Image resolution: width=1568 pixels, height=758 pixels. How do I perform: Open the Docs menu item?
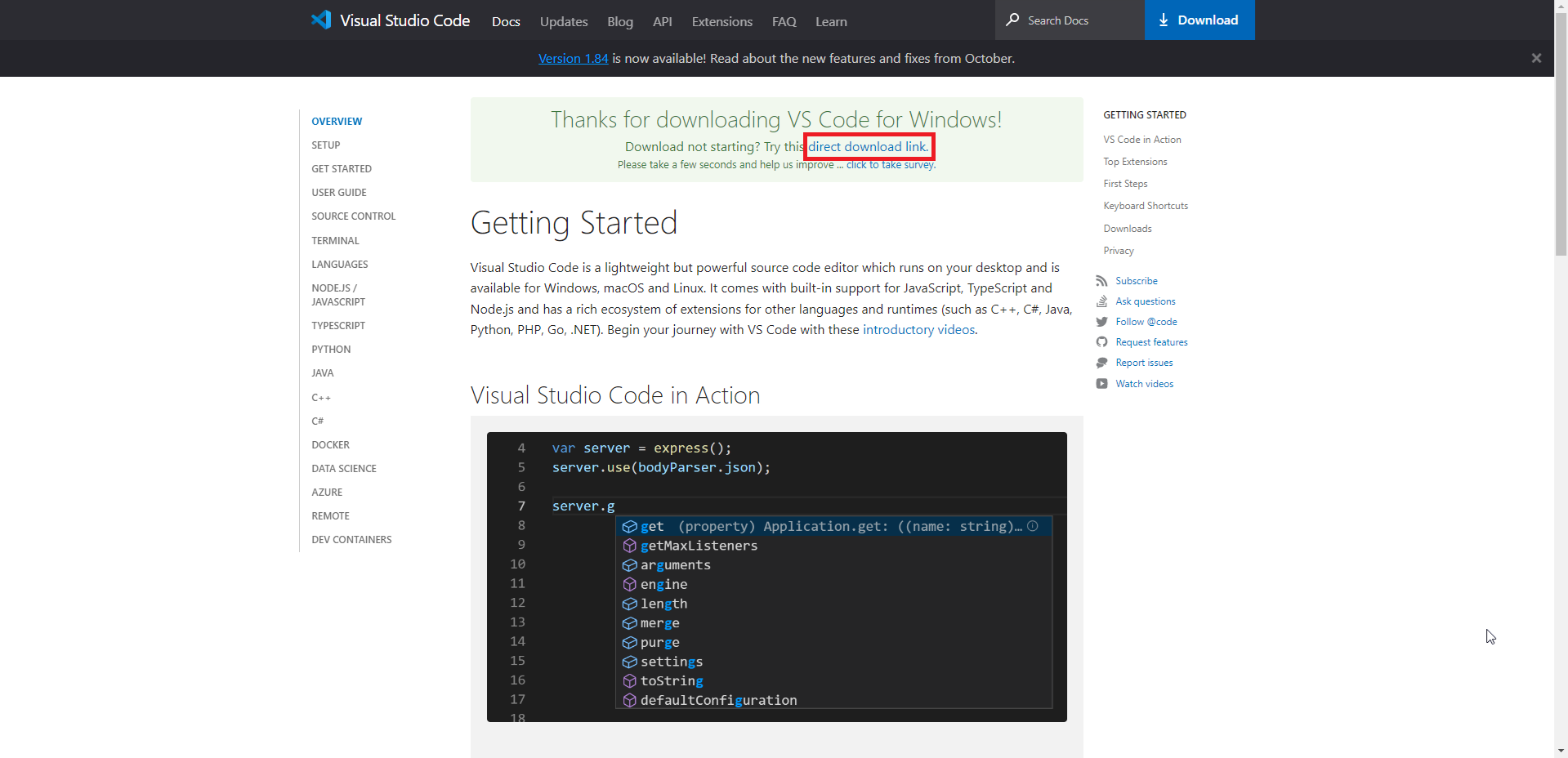point(506,21)
